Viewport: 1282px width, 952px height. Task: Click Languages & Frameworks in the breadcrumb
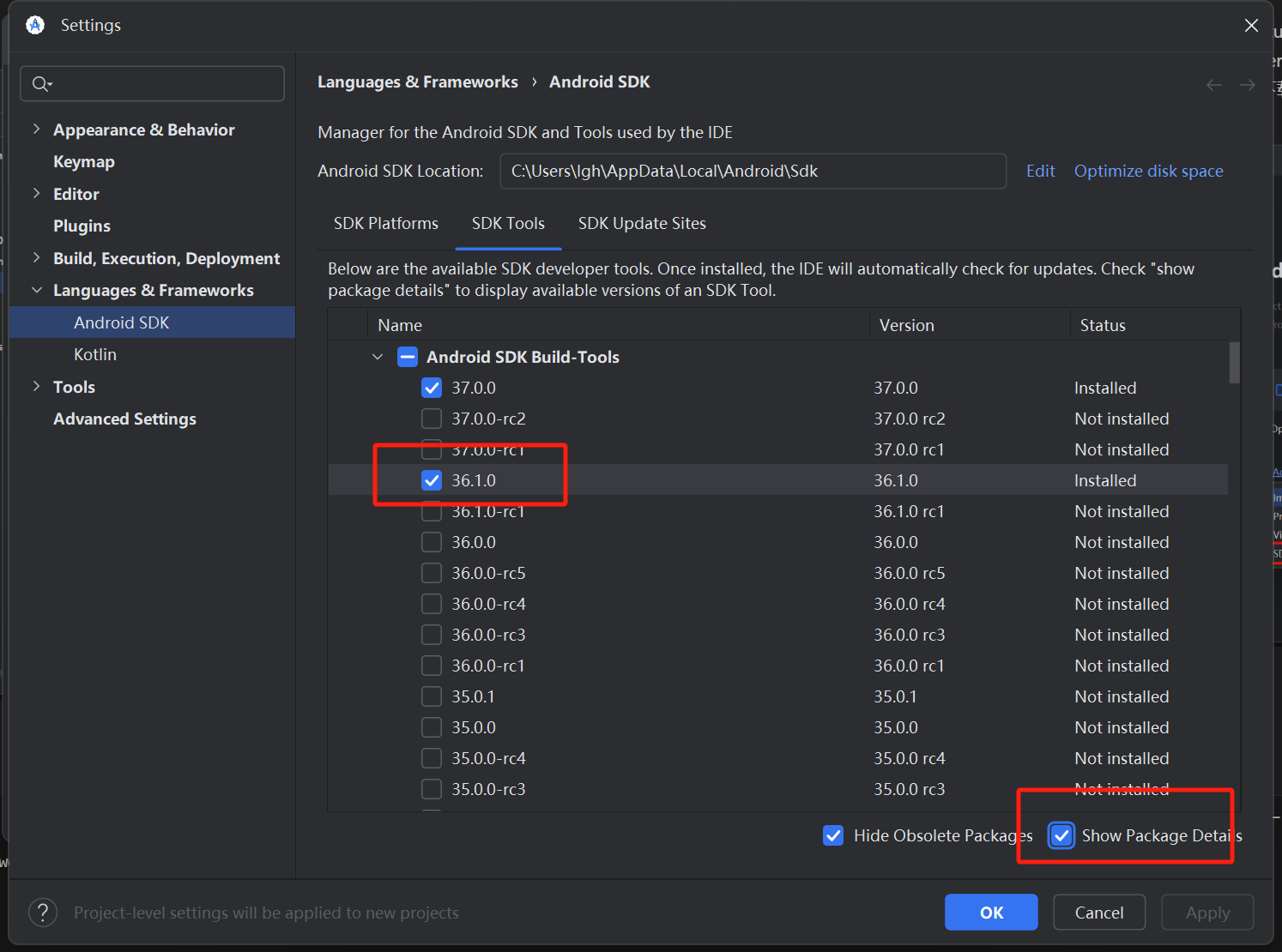pyautogui.click(x=418, y=81)
